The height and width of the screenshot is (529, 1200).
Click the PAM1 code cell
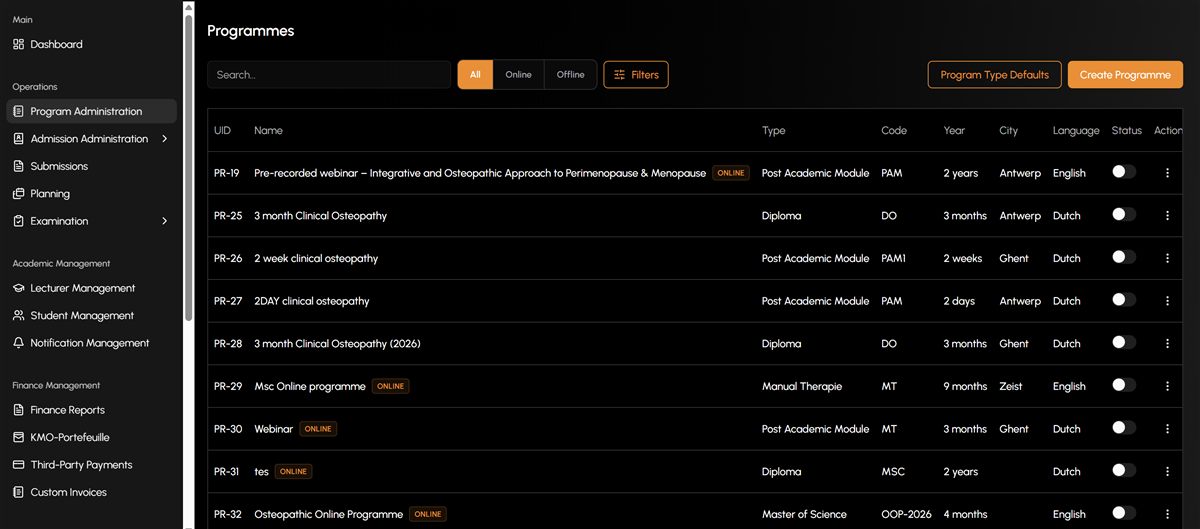894,258
